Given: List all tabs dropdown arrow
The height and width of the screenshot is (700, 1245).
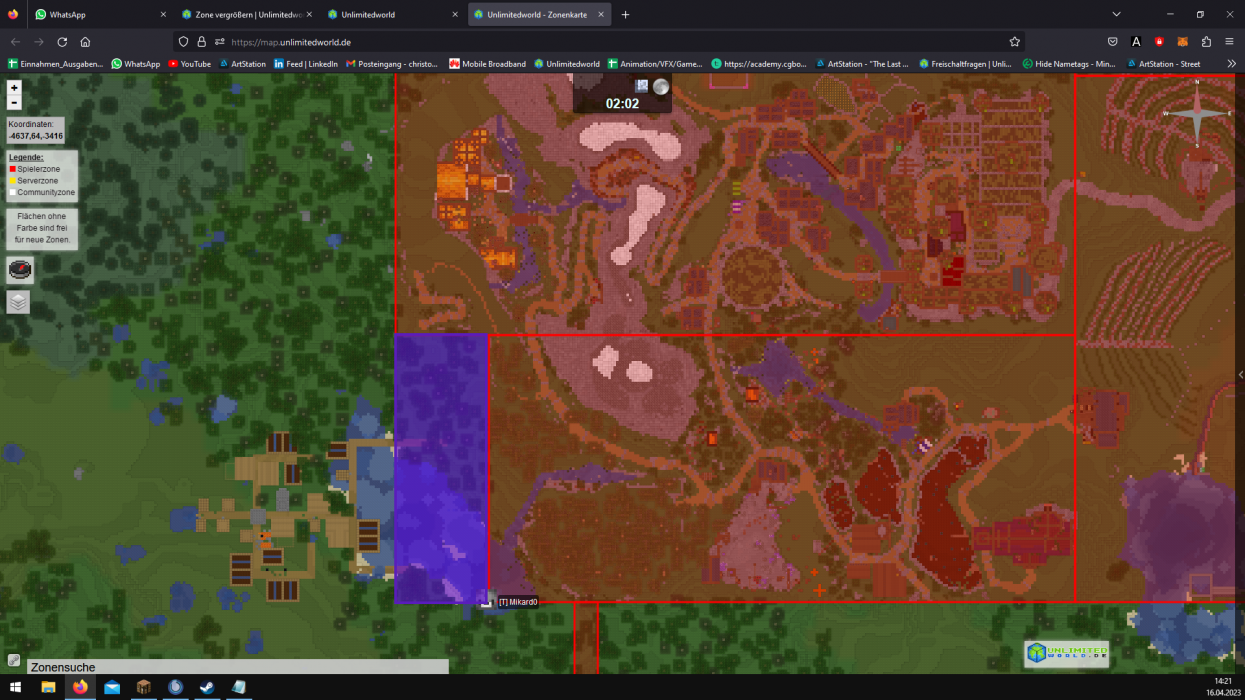Looking at the screenshot, I should [1116, 15].
